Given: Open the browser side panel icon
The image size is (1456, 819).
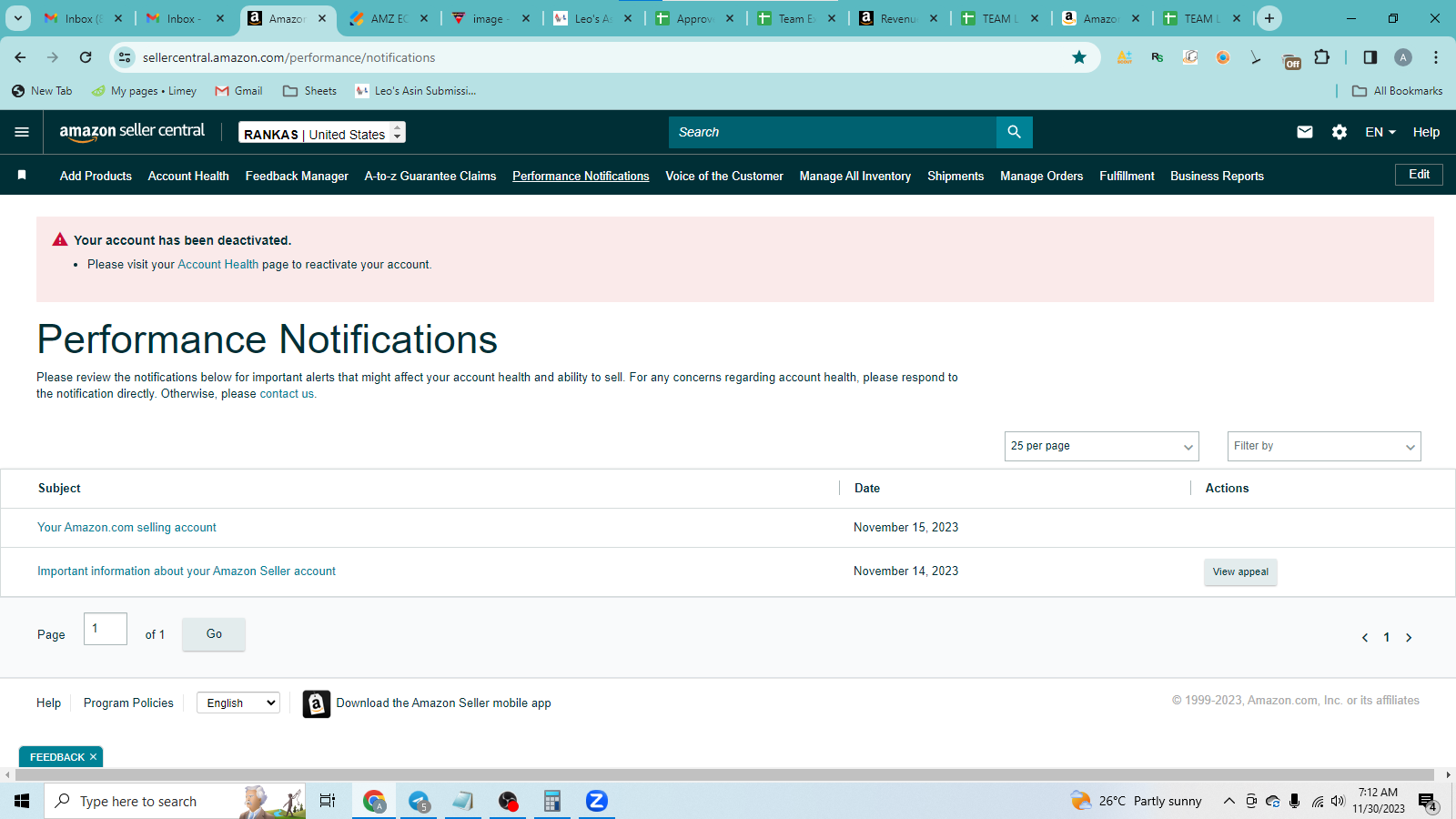Looking at the screenshot, I should pyautogui.click(x=1370, y=57).
